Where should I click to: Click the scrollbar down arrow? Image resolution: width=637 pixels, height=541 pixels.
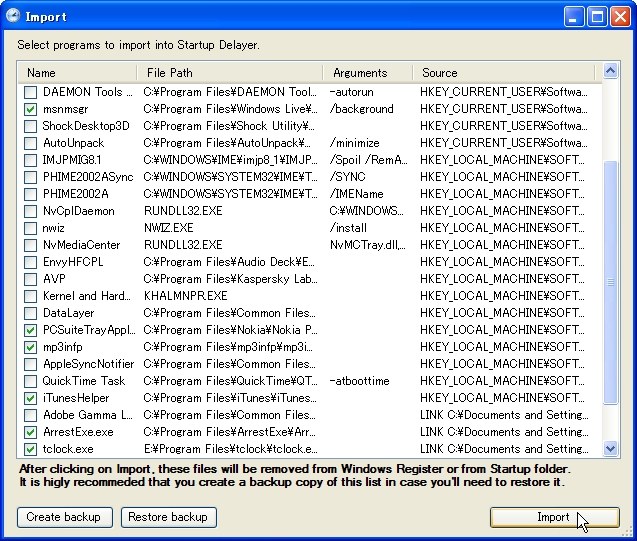(x=611, y=449)
